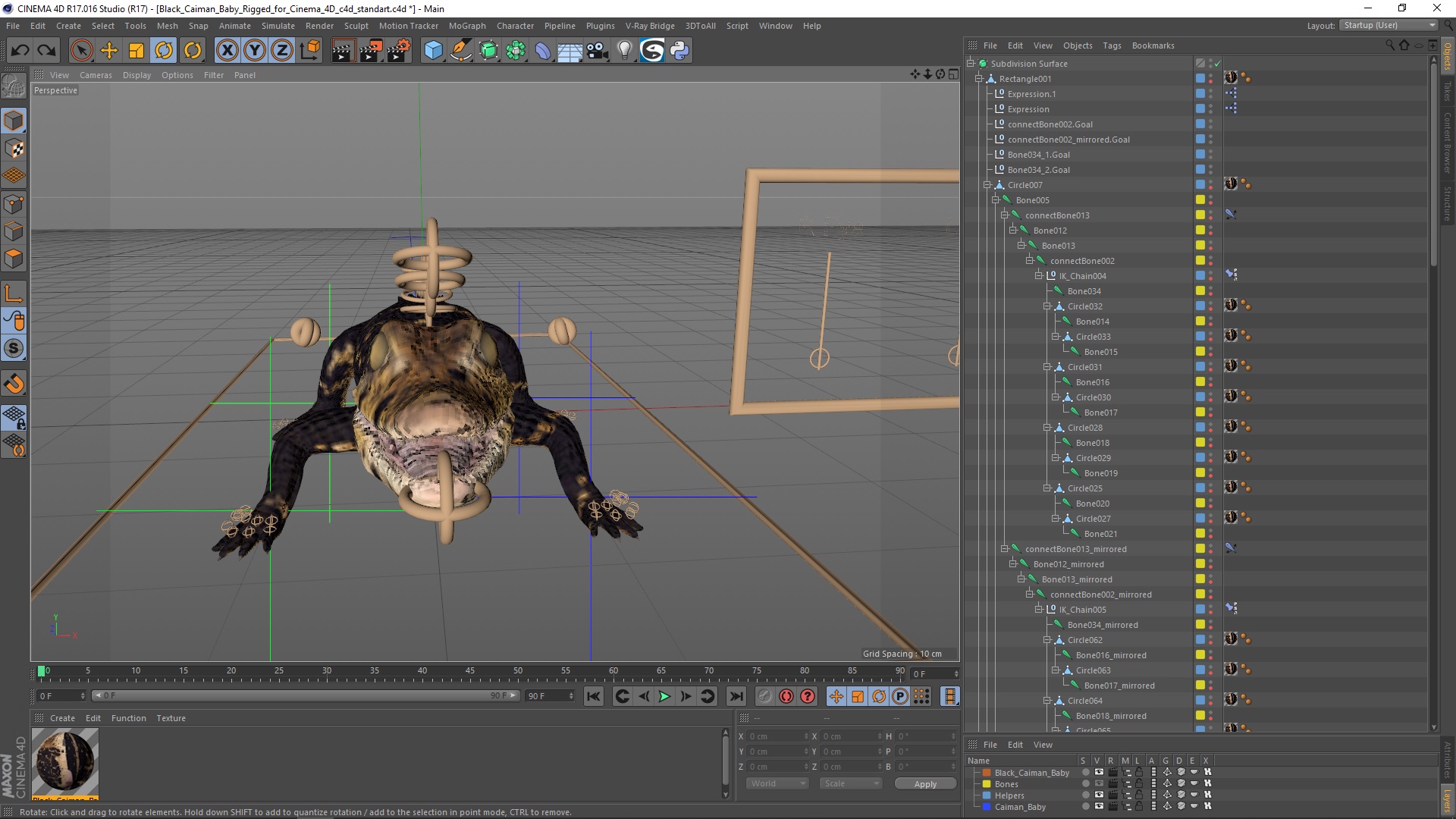Open the Layers side tab
Image resolution: width=1456 pixels, height=819 pixels.
1447,800
